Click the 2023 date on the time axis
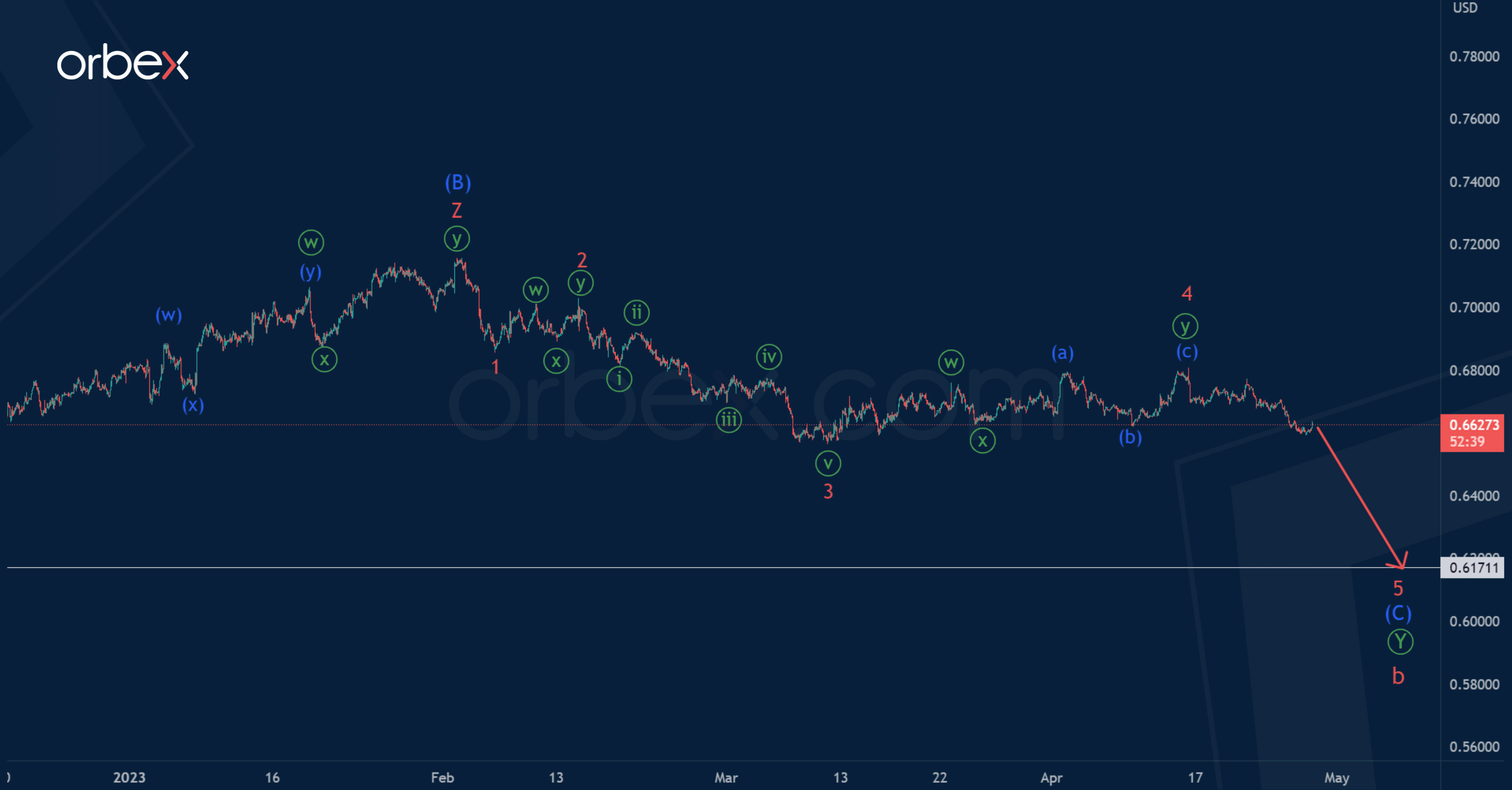 coord(130,777)
